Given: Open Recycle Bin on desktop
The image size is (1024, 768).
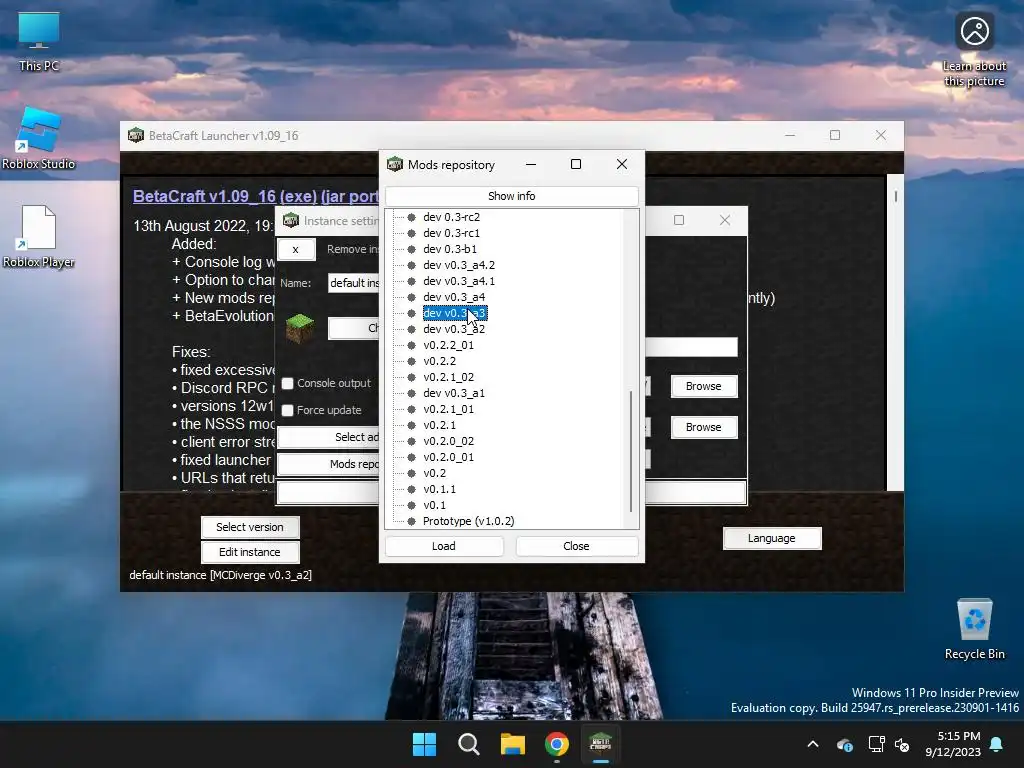Looking at the screenshot, I should click(x=974, y=628).
